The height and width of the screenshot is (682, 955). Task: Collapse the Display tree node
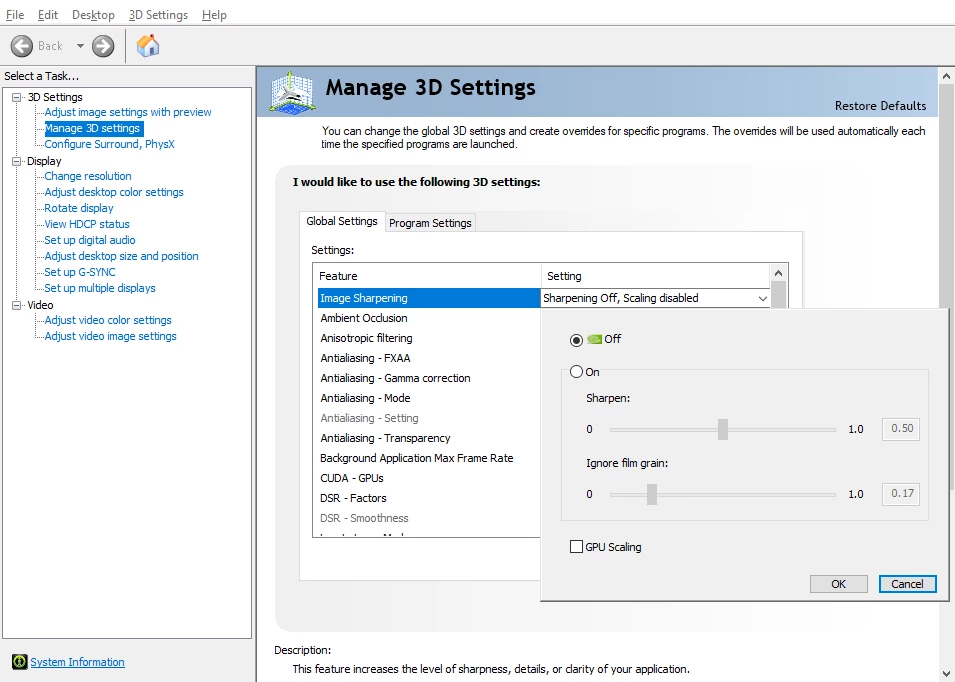pos(16,161)
